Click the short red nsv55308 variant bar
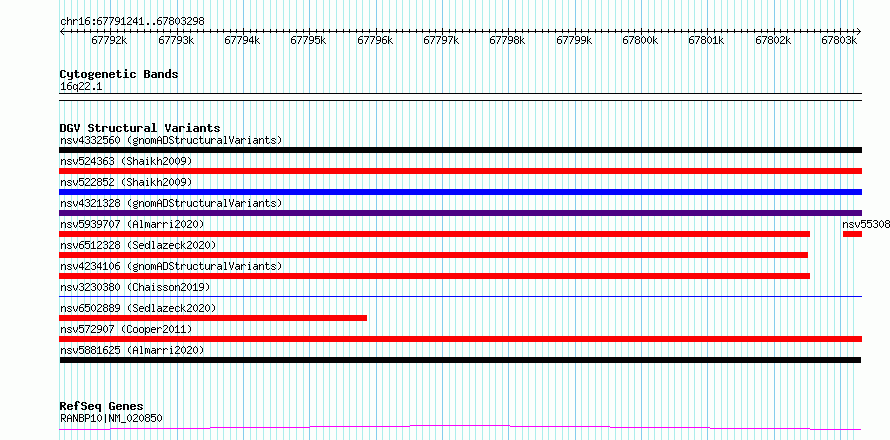890x440 pixels. click(853, 234)
